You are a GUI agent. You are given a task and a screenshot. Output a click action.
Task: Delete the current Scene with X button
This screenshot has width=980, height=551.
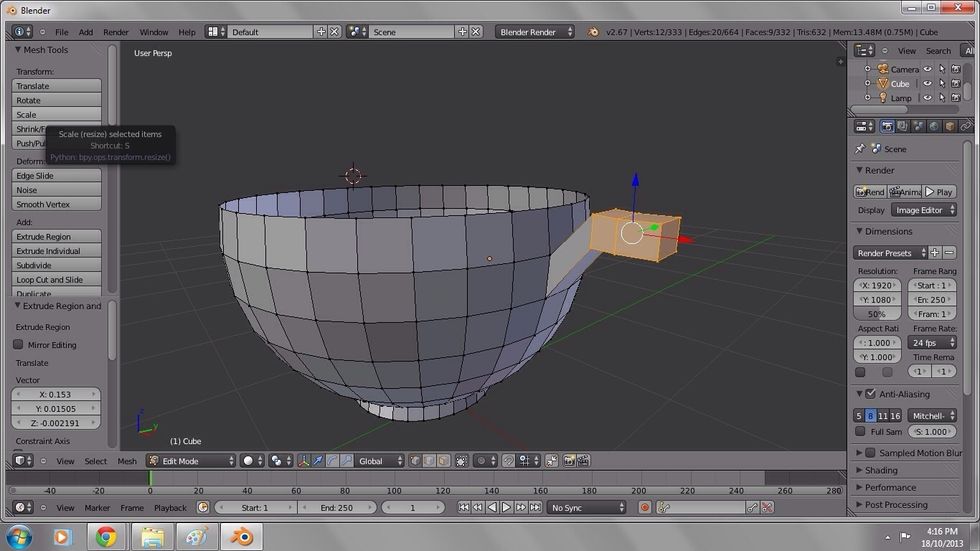[x=476, y=31]
